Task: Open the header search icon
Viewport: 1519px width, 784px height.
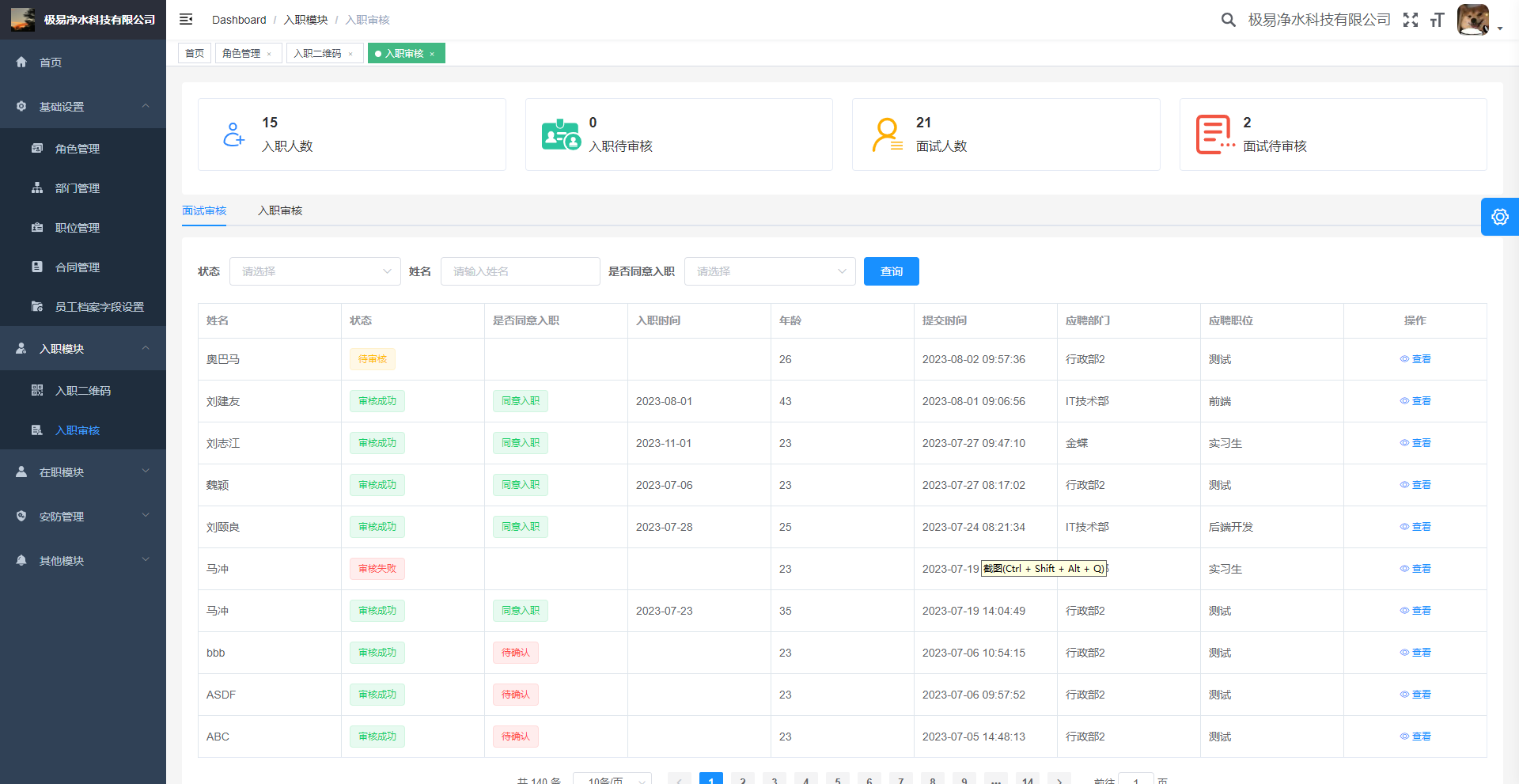Action: click(x=1228, y=20)
